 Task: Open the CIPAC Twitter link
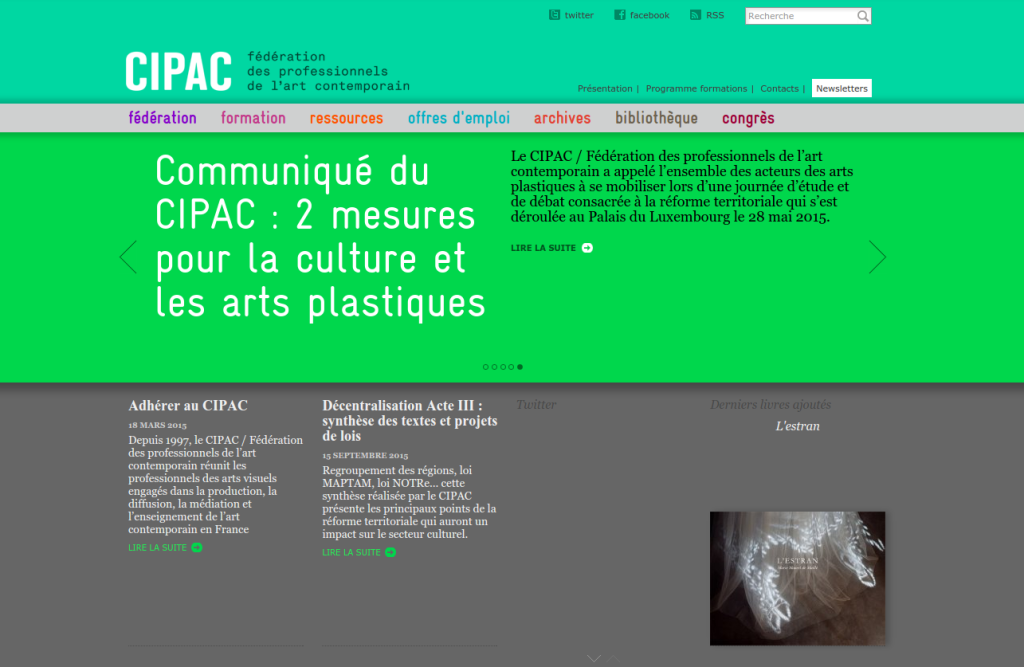(x=579, y=15)
